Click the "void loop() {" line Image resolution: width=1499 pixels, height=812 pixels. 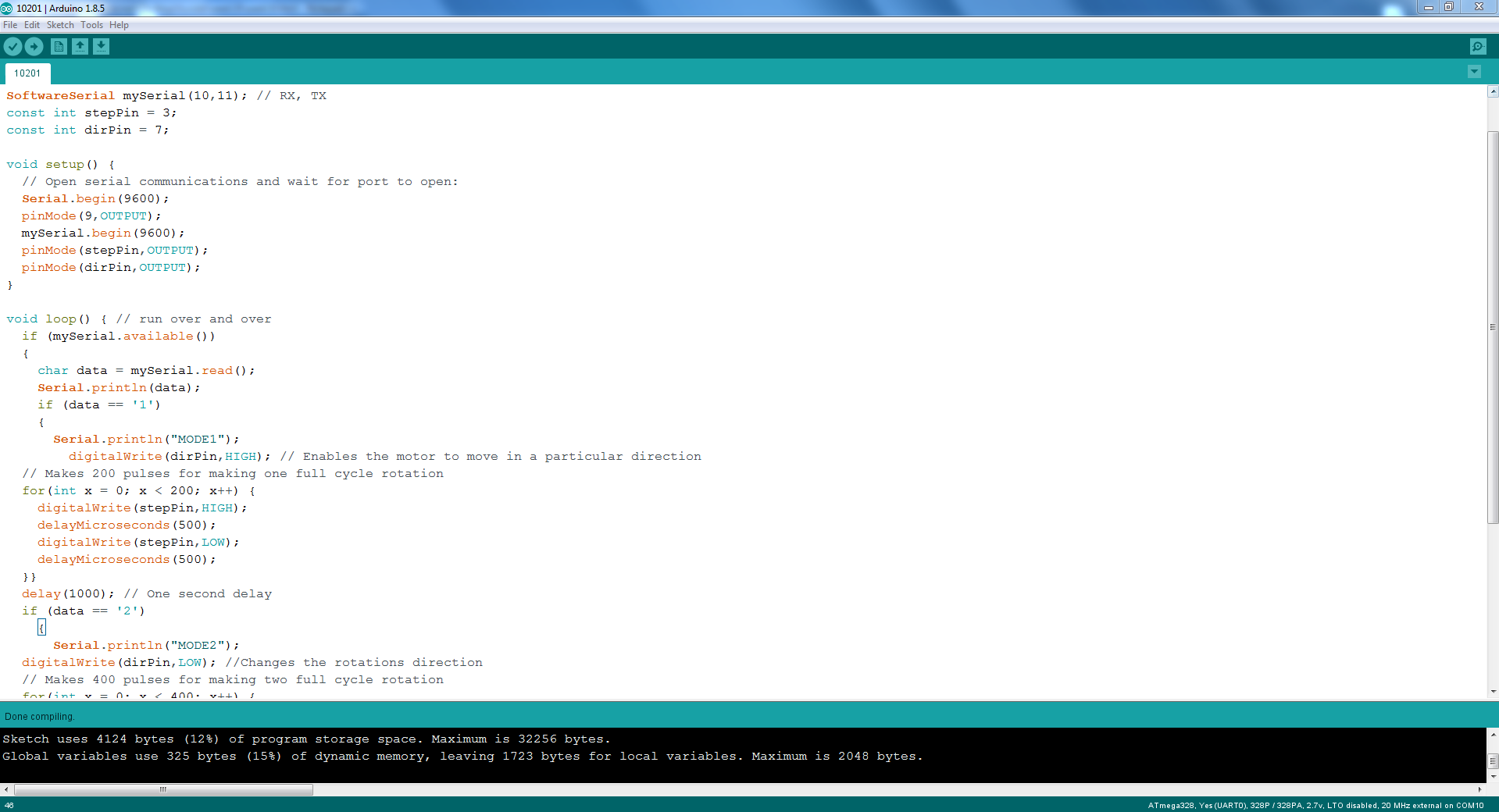pyautogui.click(x=56, y=319)
